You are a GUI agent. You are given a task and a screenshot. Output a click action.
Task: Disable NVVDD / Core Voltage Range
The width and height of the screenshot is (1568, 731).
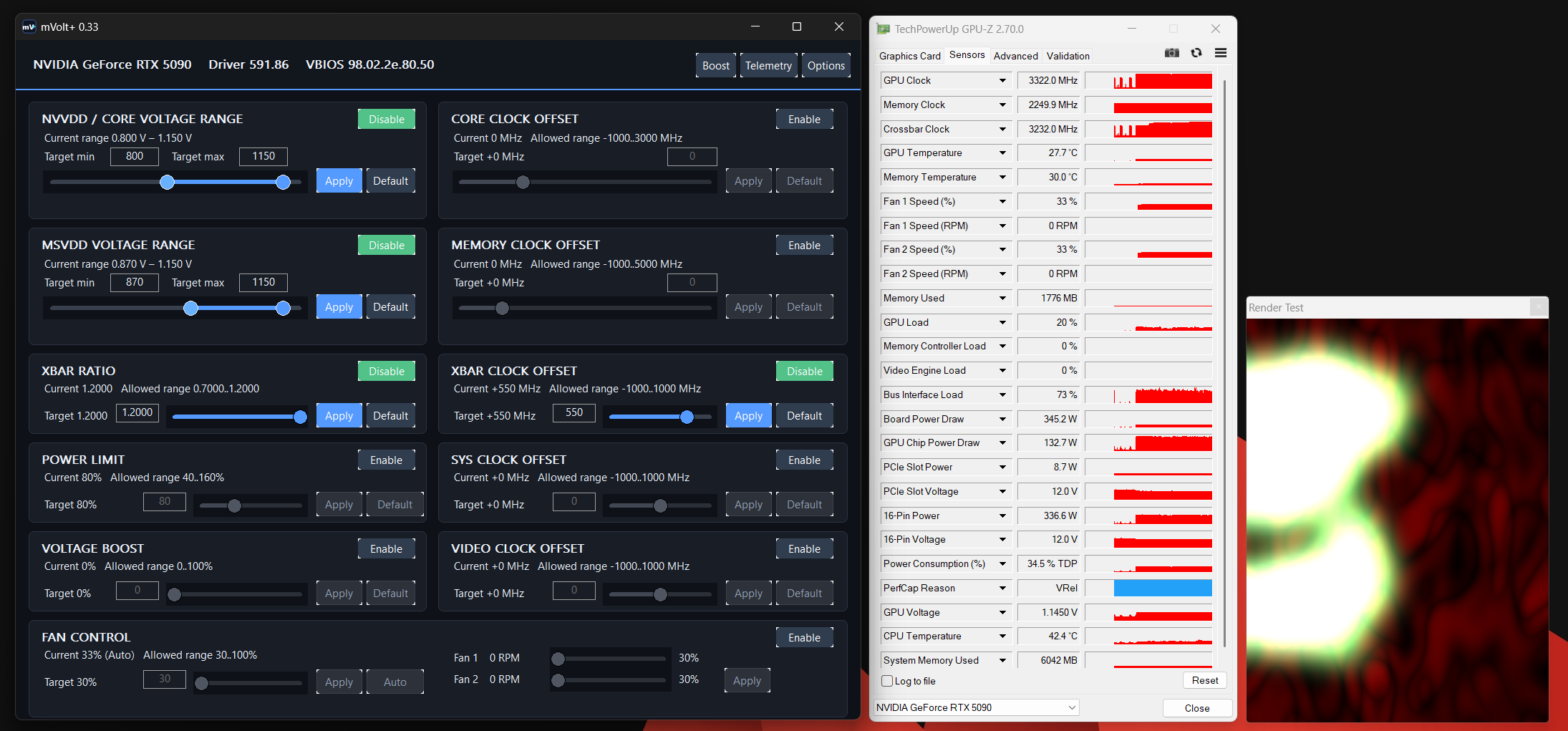pyautogui.click(x=387, y=120)
